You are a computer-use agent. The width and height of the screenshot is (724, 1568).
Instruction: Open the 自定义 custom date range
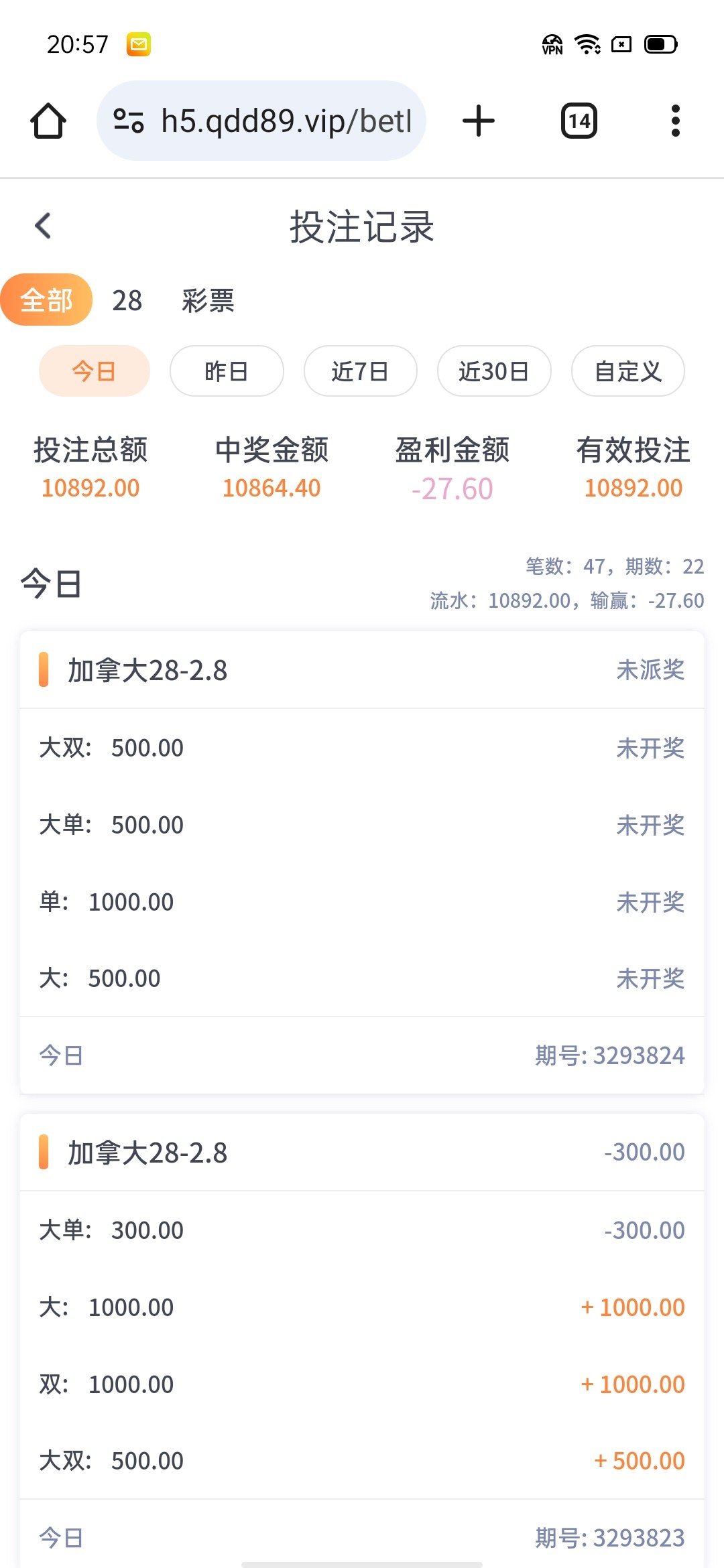[x=627, y=371]
